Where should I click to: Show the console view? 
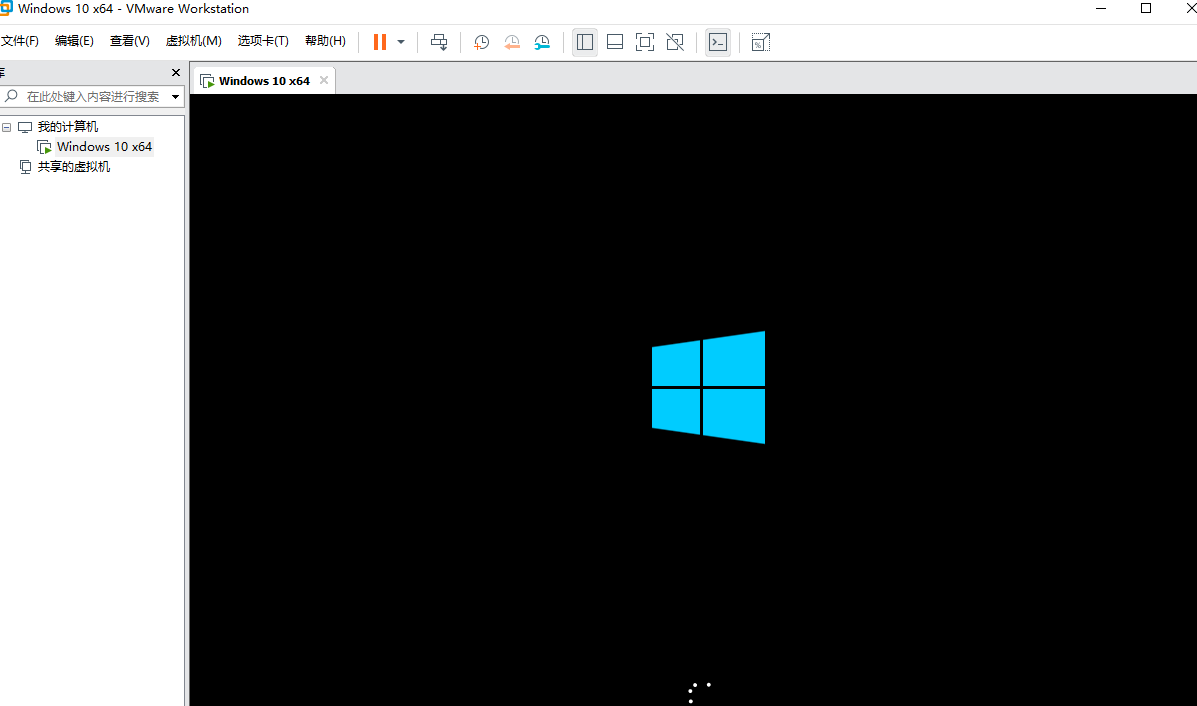click(718, 42)
